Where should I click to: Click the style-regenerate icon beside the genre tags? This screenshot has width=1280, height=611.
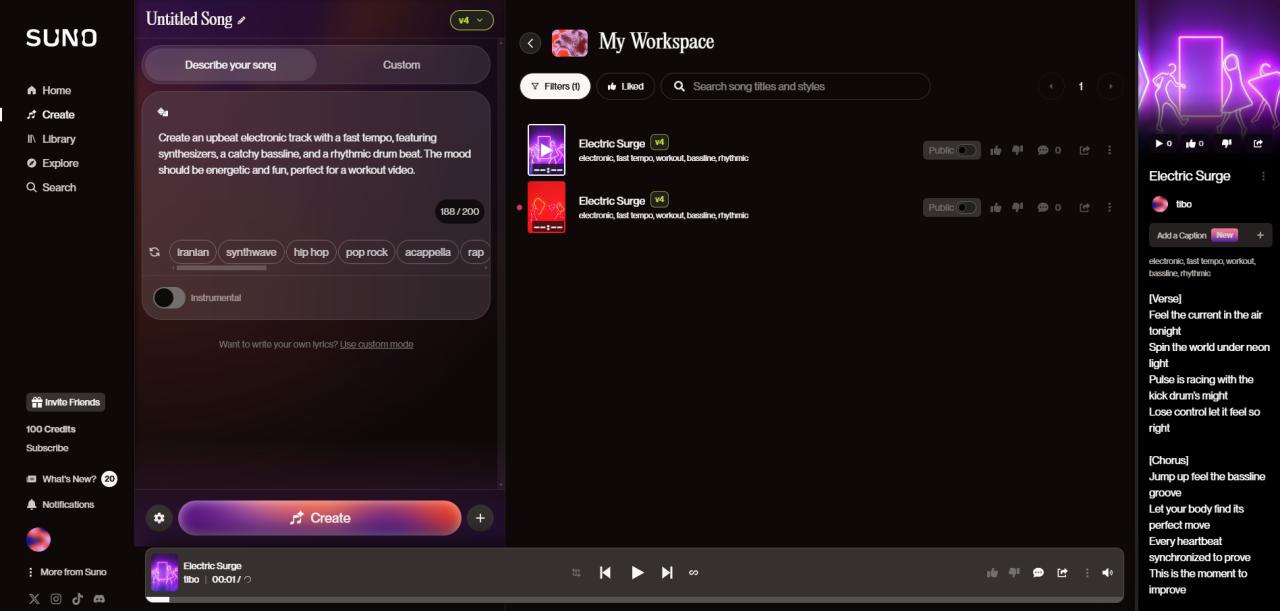pyautogui.click(x=155, y=252)
